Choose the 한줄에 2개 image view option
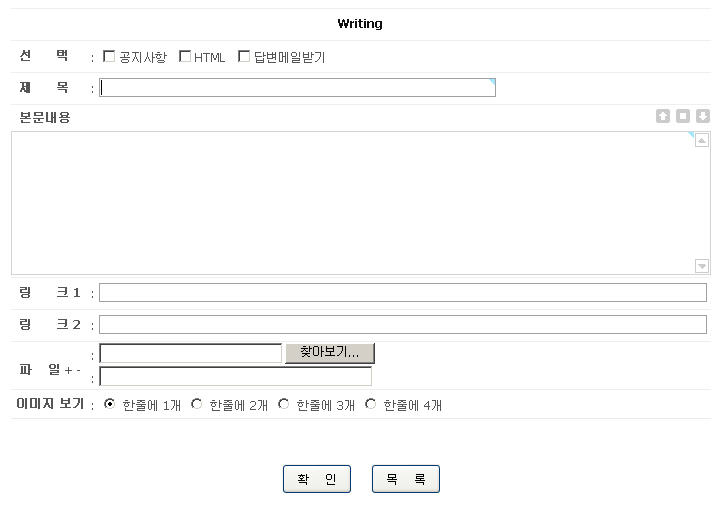The image size is (726, 518). [x=196, y=404]
